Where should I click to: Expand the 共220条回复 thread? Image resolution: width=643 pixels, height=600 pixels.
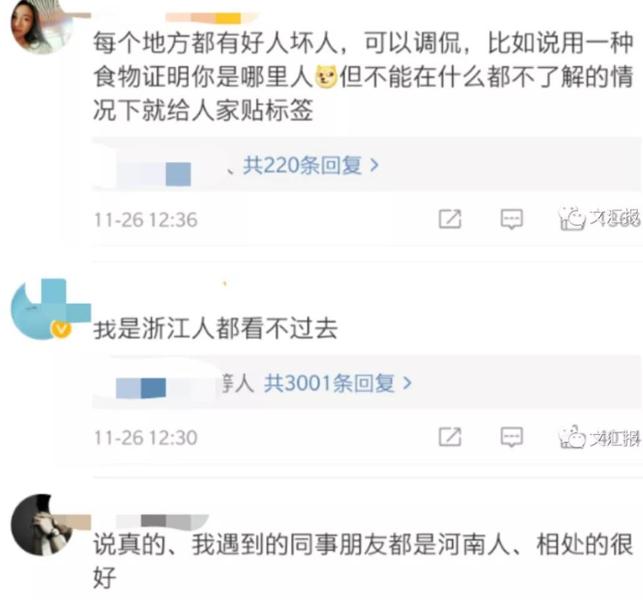click(310, 165)
